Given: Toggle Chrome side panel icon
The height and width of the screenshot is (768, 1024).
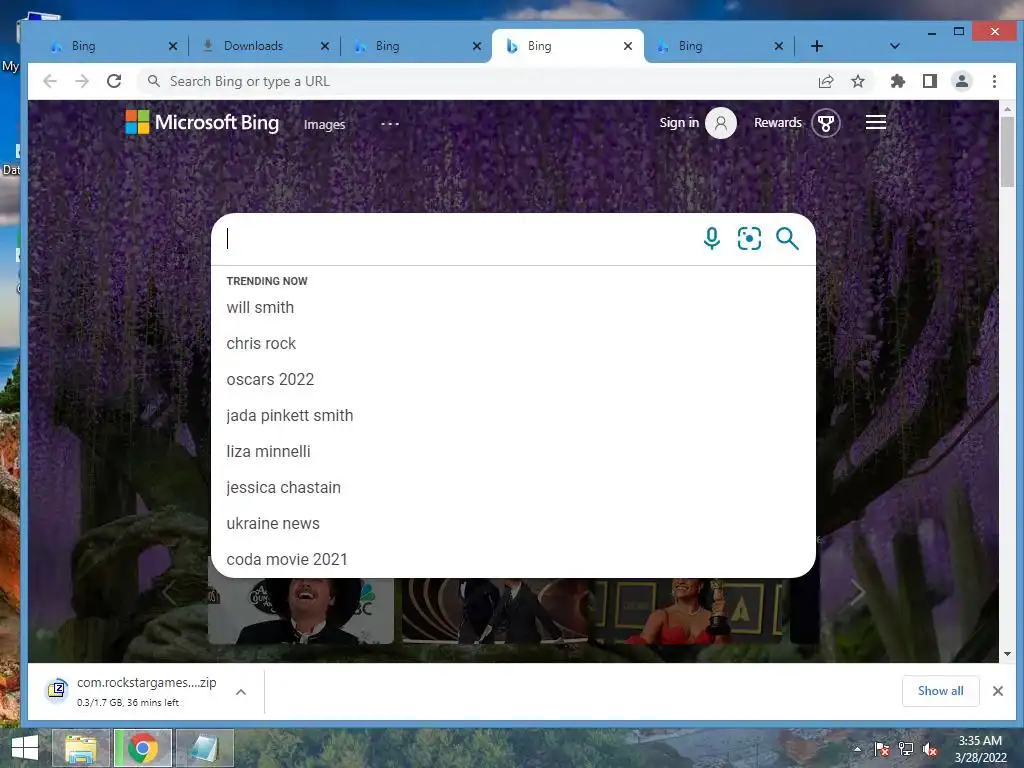Looking at the screenshot, I should coord(930,81).
